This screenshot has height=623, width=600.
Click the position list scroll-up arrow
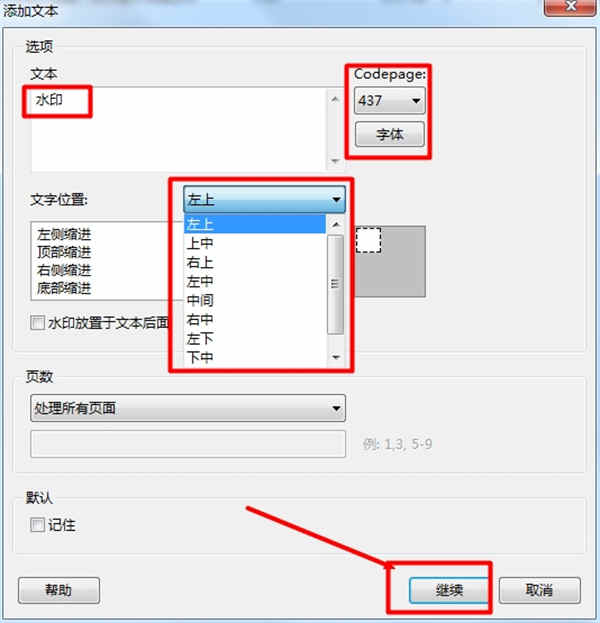tap(336, 224)
